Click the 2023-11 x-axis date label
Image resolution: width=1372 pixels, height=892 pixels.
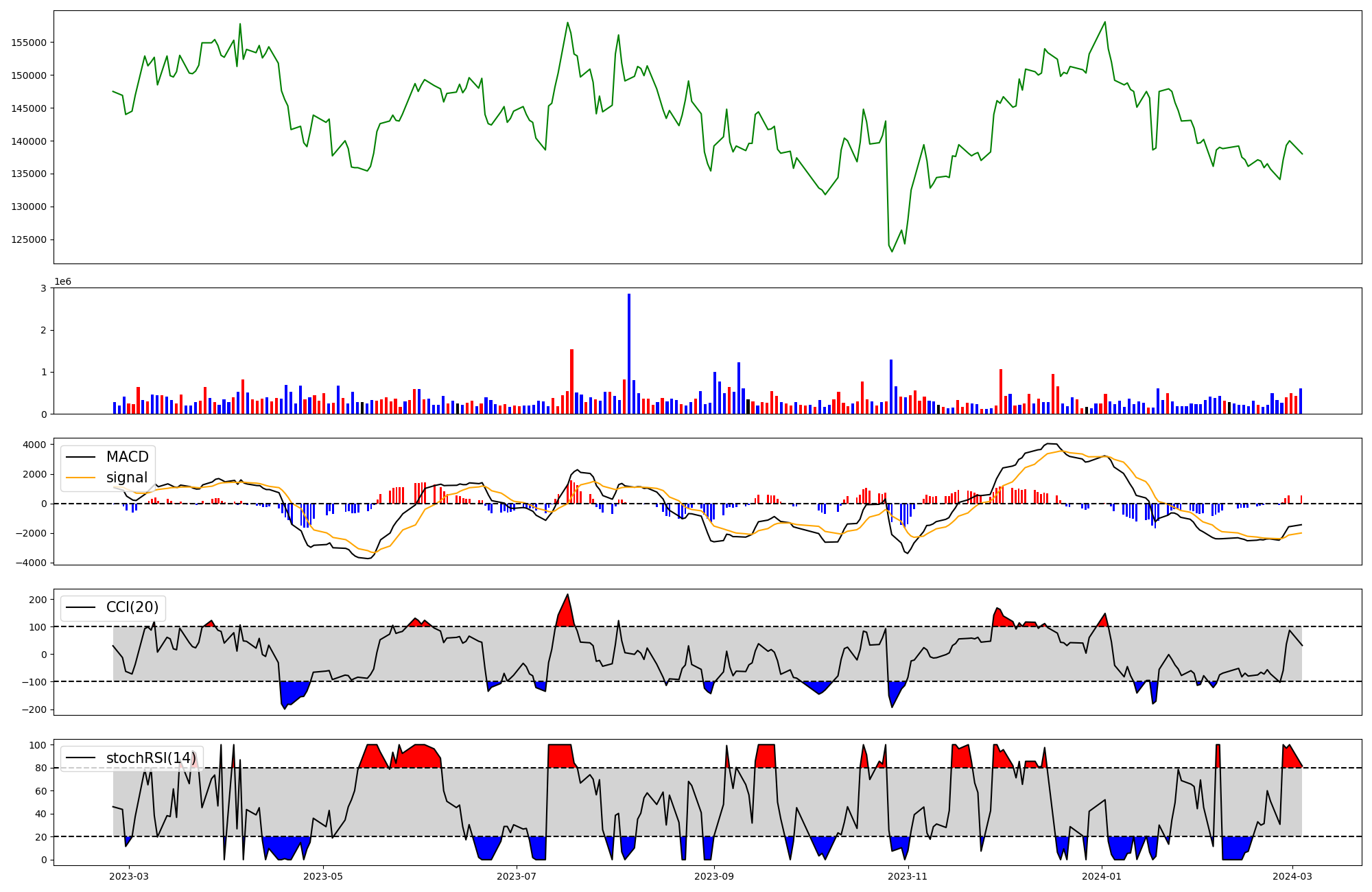coord(908,876)
